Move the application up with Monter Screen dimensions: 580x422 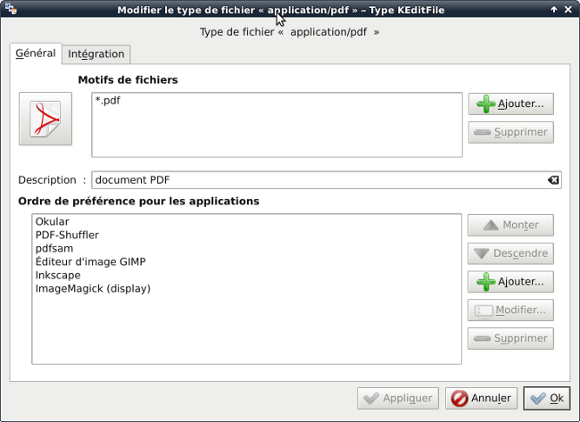(510, 225)
